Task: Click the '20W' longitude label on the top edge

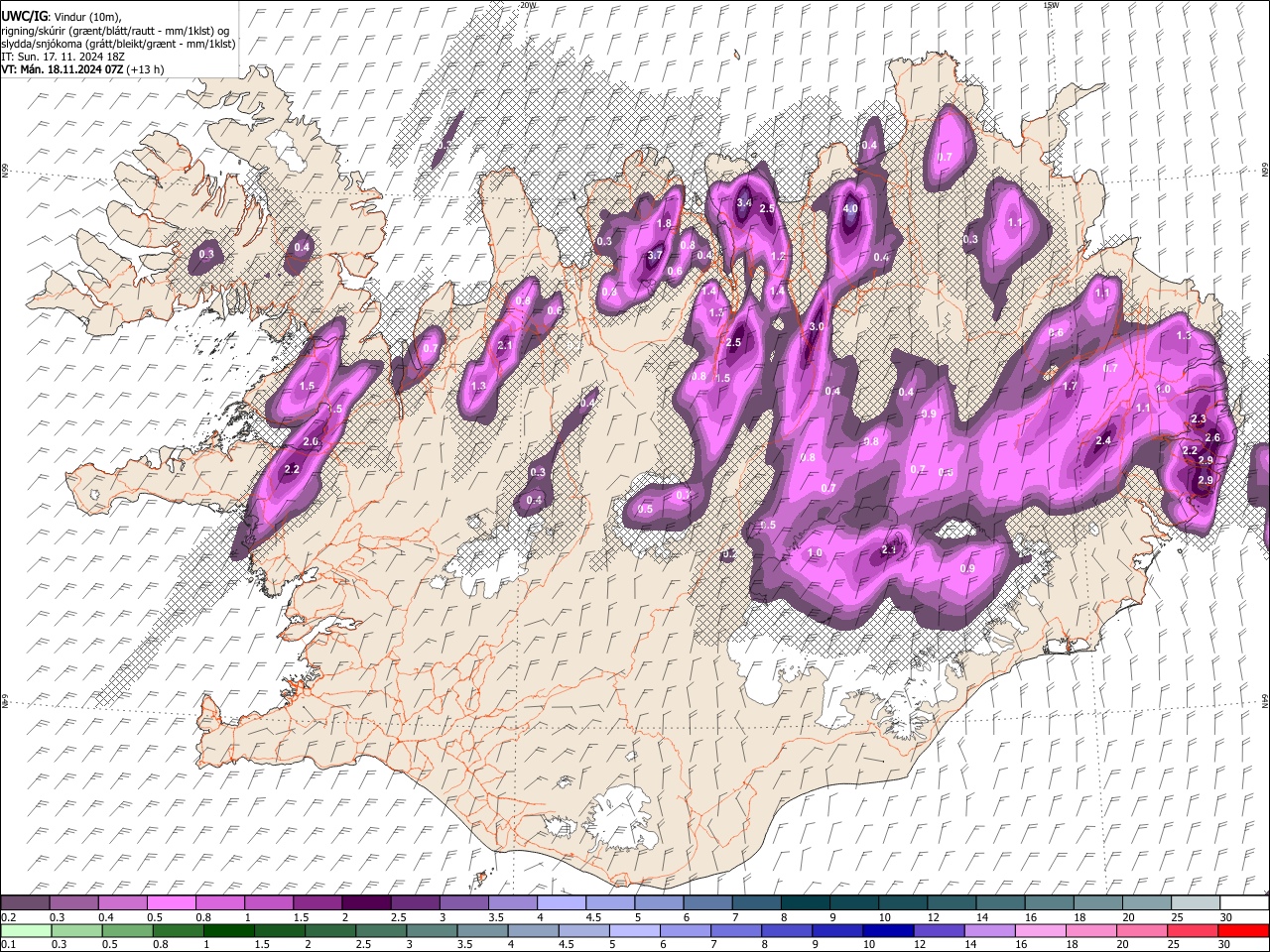Action: [x=528, y=5]
